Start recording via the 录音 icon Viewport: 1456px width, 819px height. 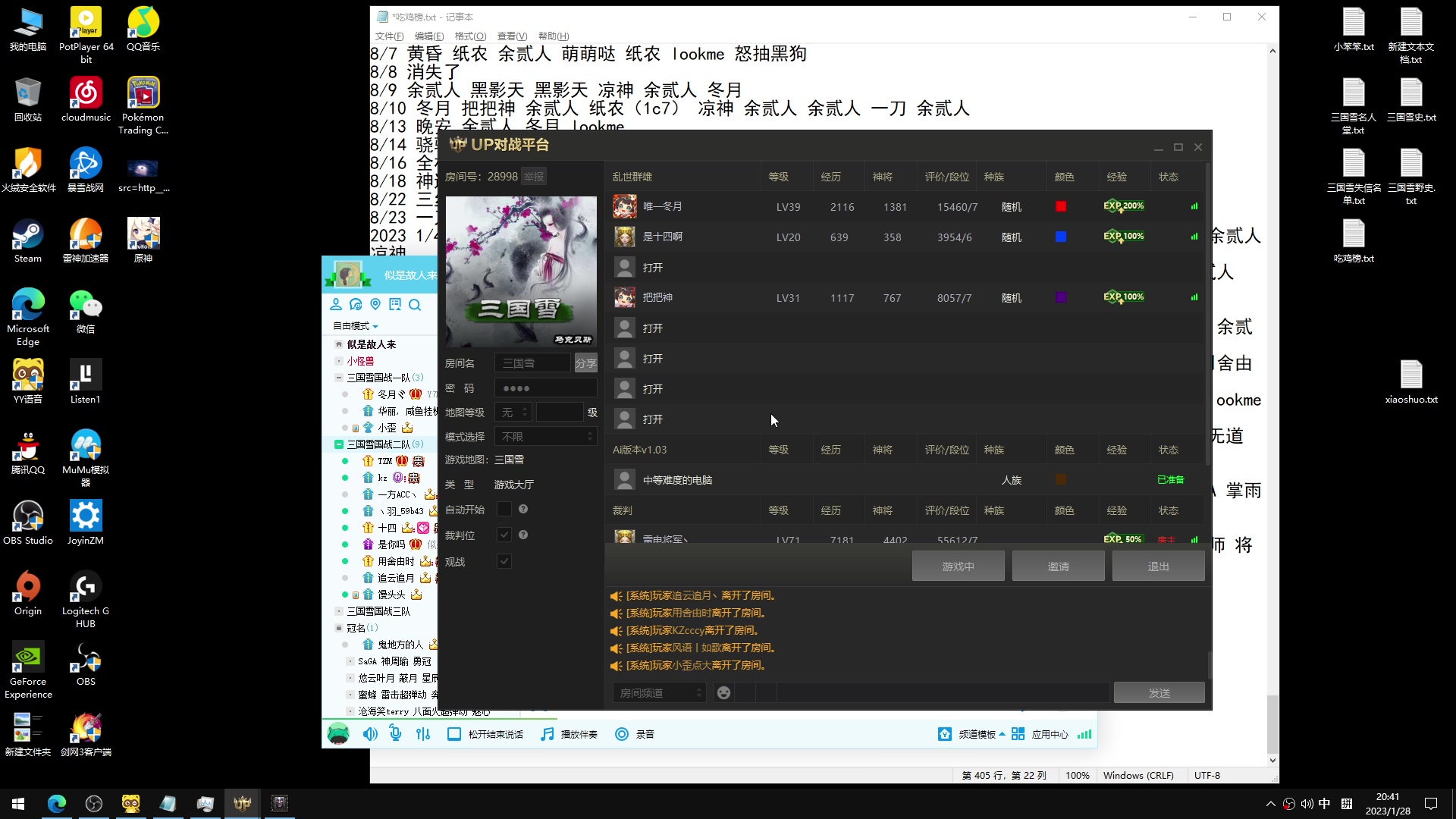click(621, 733)
